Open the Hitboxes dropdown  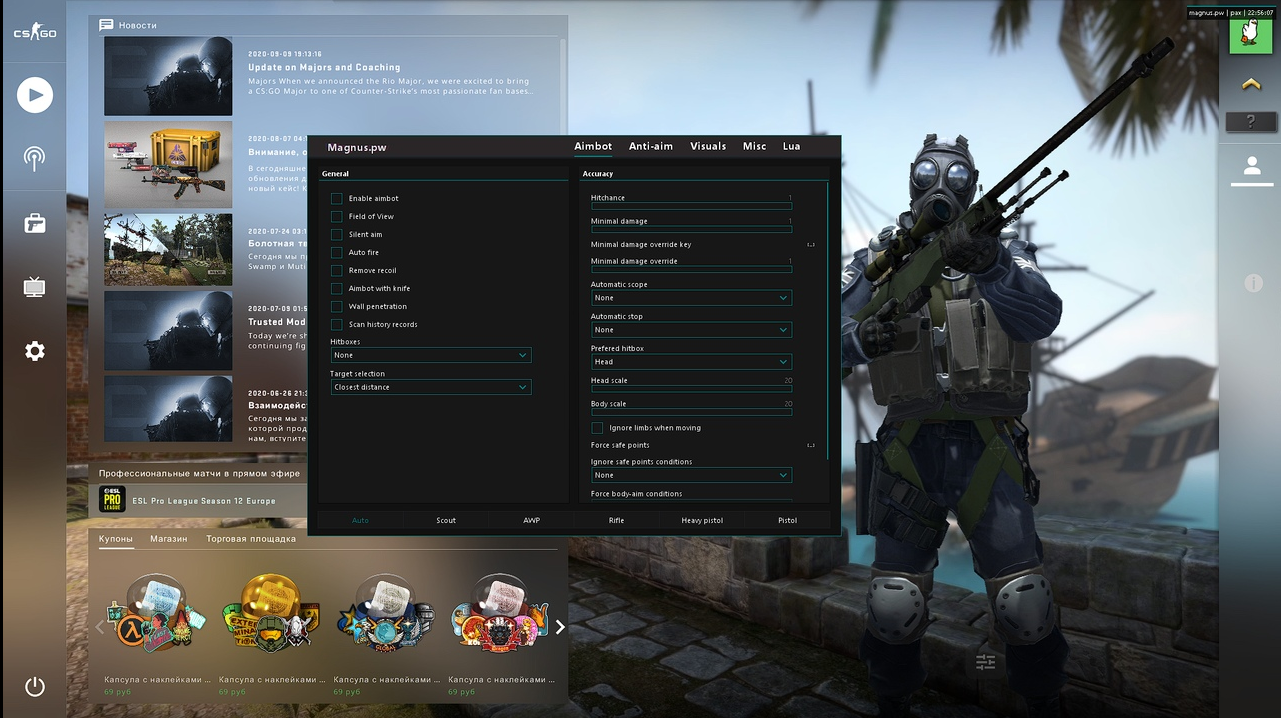pos(431,355)
